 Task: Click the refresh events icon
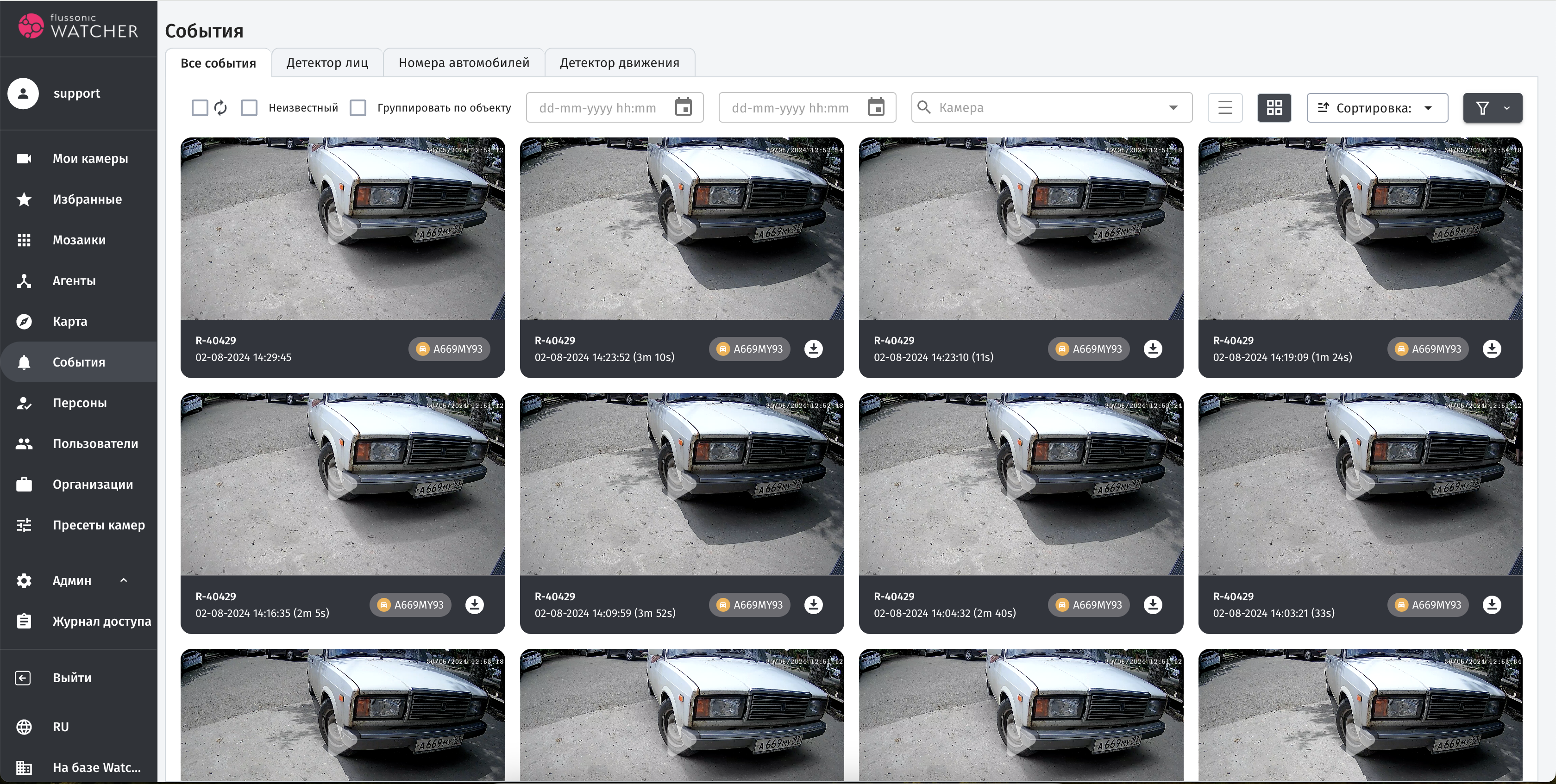click(x=220, y=107)
